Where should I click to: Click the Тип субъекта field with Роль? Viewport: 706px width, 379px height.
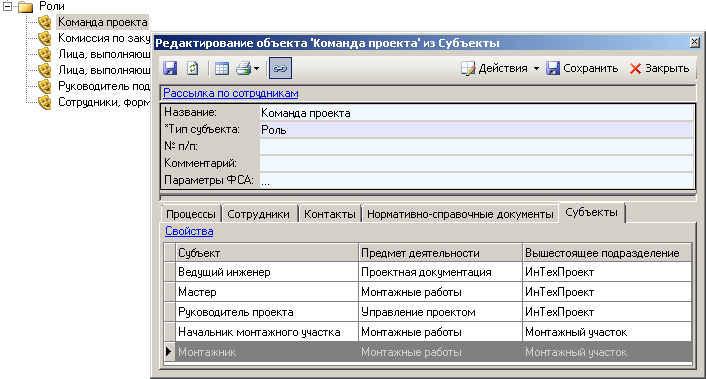476,130
